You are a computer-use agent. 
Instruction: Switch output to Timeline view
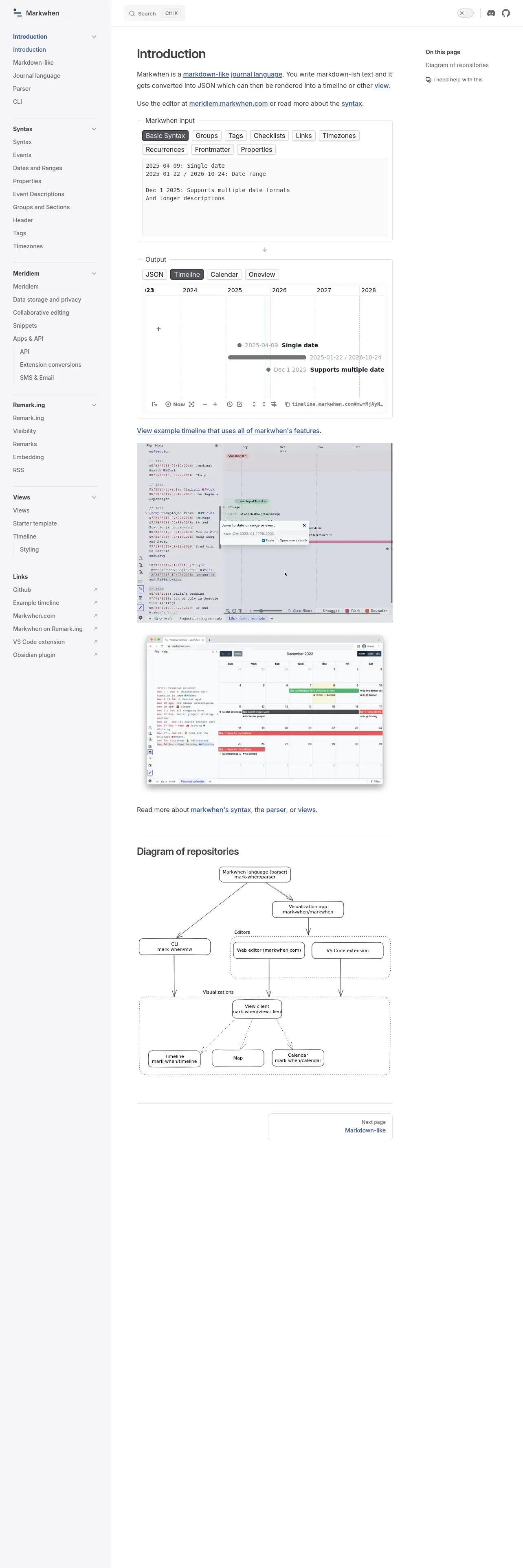(187, 274)
